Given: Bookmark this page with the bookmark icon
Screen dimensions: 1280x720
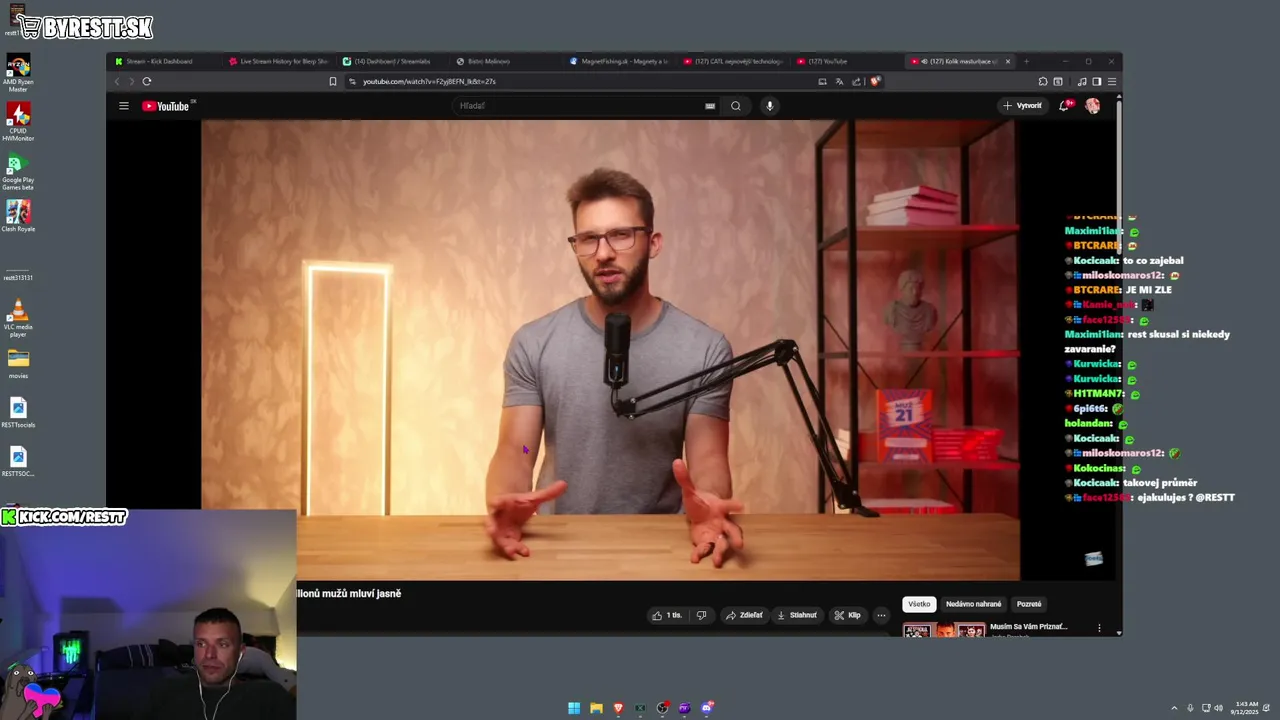Looking at the screenshot, I should pos(333,82).
